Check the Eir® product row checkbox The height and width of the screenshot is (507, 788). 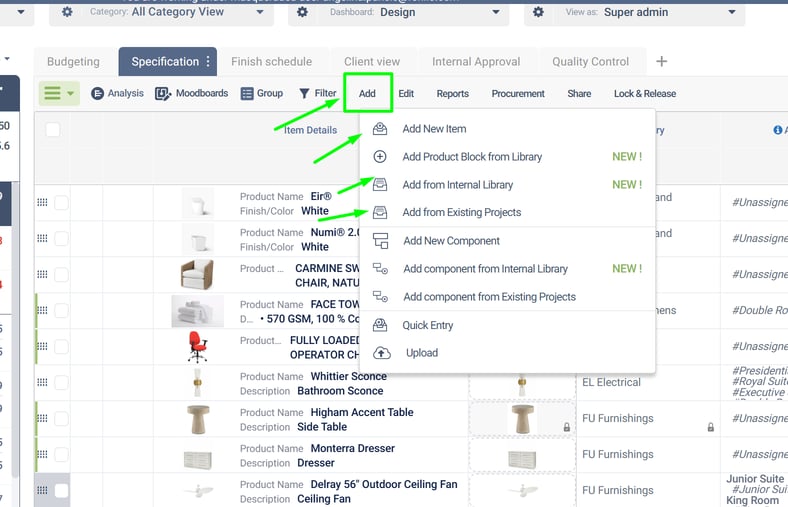pyautogui.click(x=61, y=203)
